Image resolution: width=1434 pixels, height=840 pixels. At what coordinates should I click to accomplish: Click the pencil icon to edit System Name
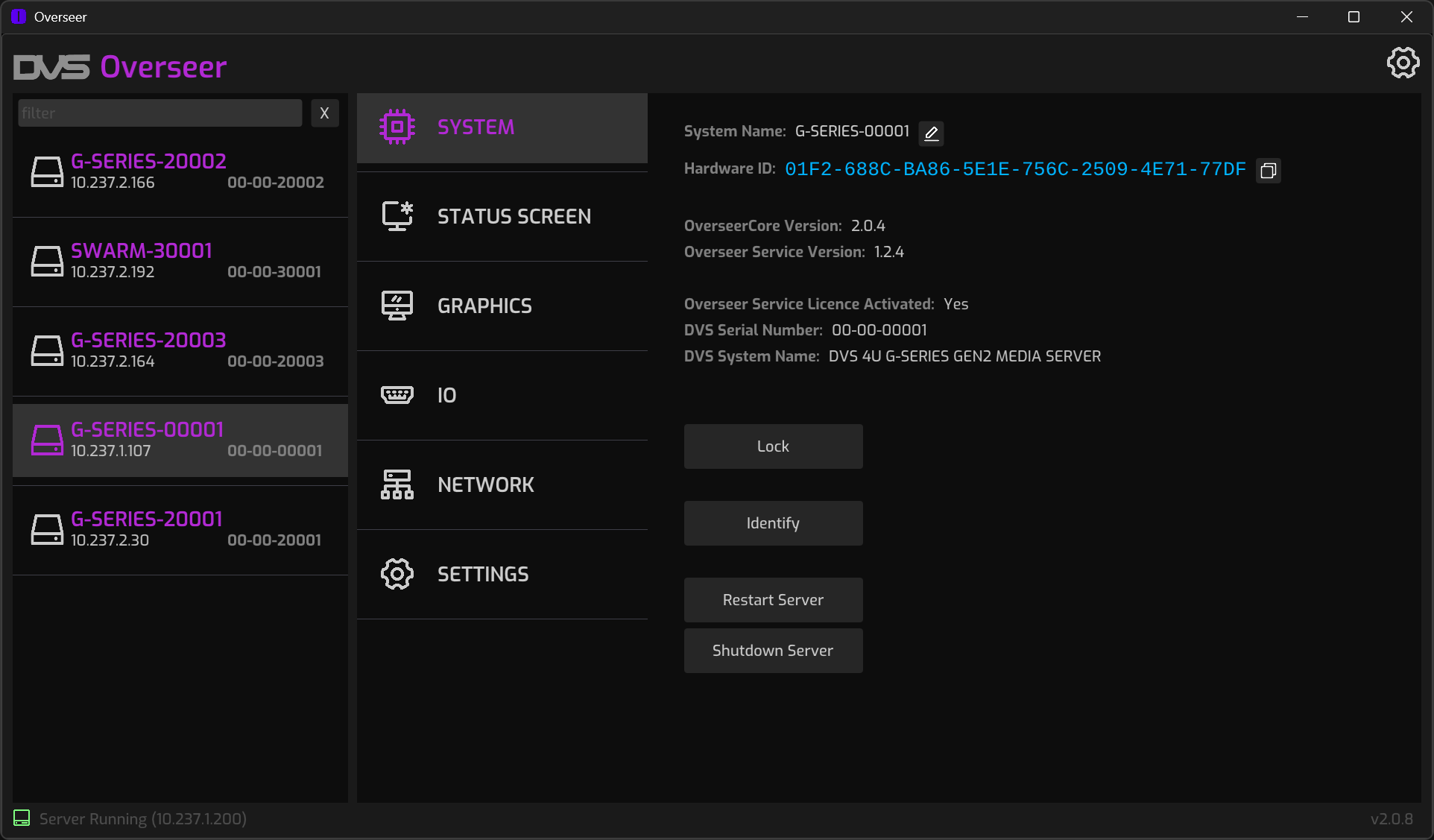pyautogui.click(x=931, y=133)
